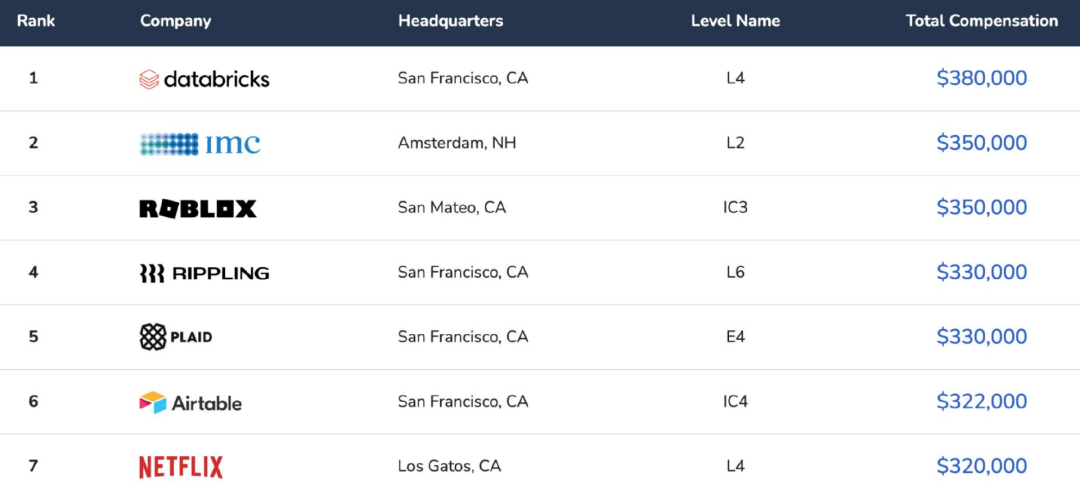This screenshot has width=1080, height=491.
Task: Click the Level Name column header
Action: click(x=735, y=21)
